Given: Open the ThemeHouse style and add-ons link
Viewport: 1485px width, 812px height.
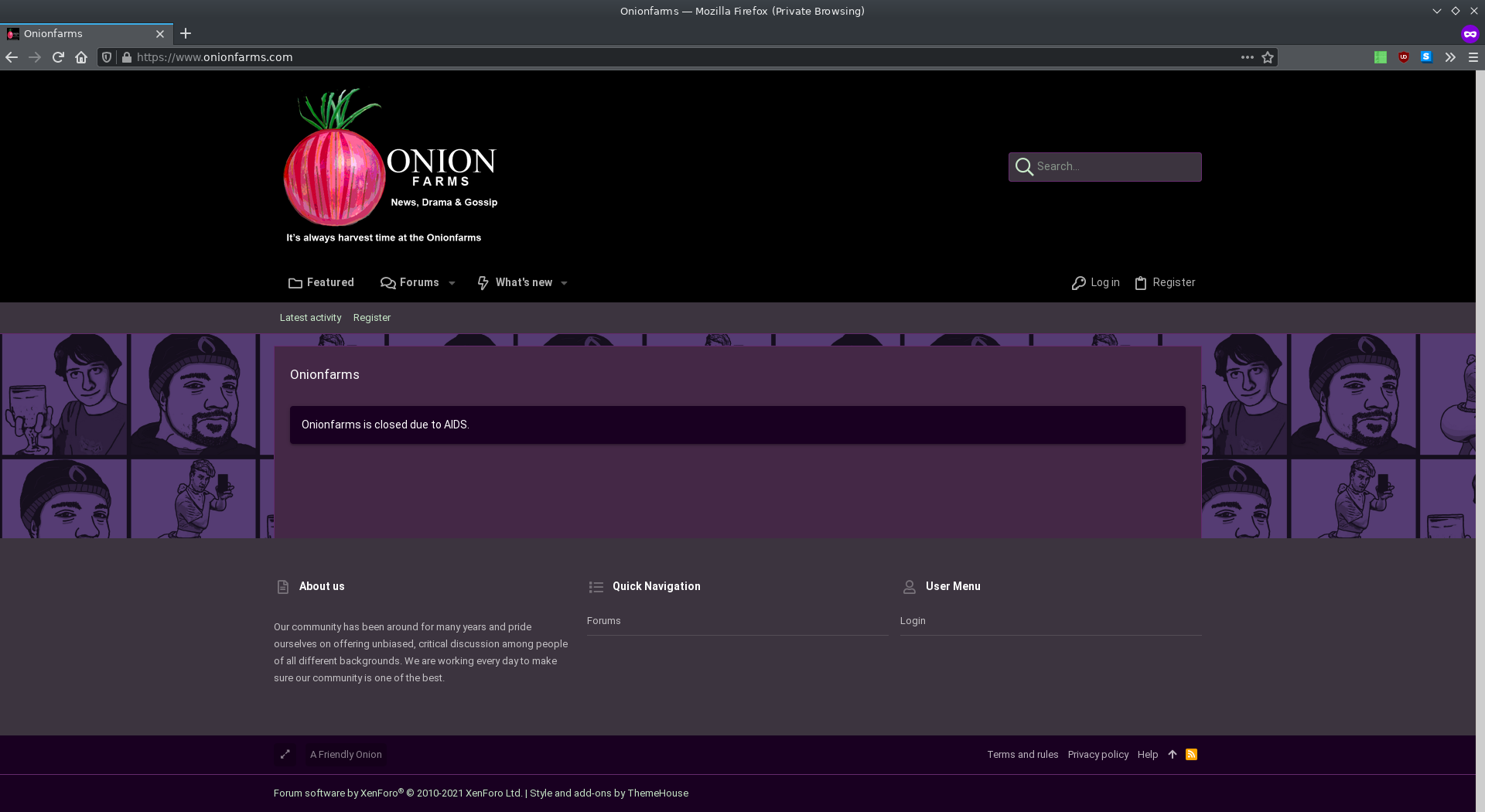Looking at the screenshot, I should click(609, 793).
